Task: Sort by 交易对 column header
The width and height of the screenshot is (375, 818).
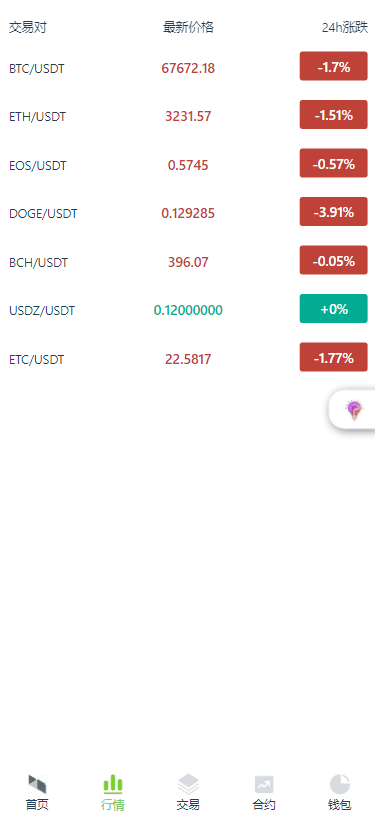Action: coord(28,28)
